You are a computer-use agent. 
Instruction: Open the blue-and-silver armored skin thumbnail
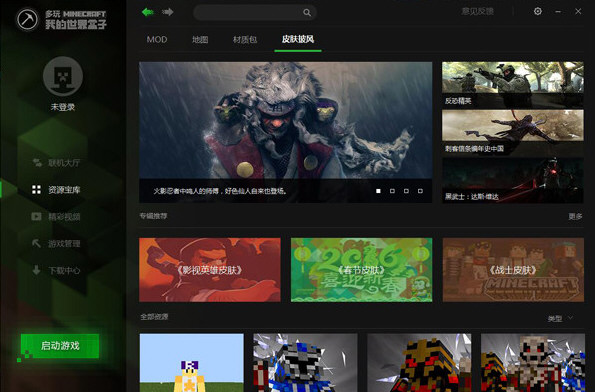click(305, 363)
